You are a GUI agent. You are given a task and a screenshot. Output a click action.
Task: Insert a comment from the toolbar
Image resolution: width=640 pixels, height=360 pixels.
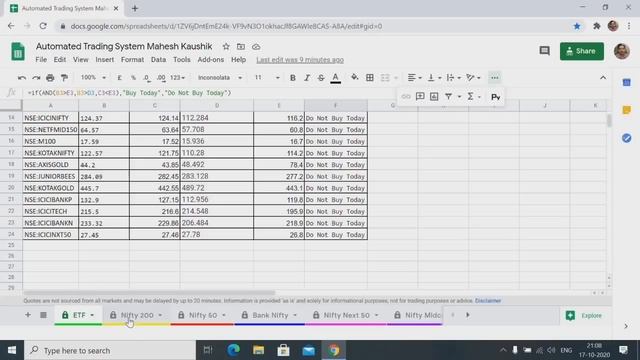click(420, 96)
